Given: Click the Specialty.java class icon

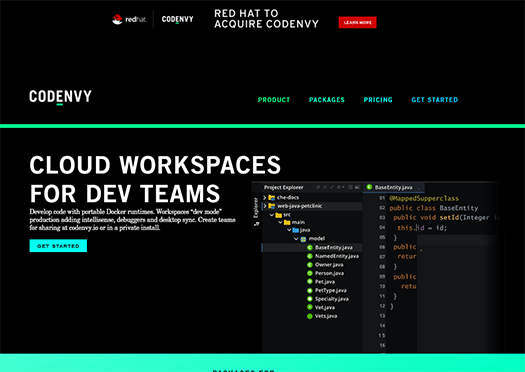Looking at the screenshot, I should click(x=310, y=299).
